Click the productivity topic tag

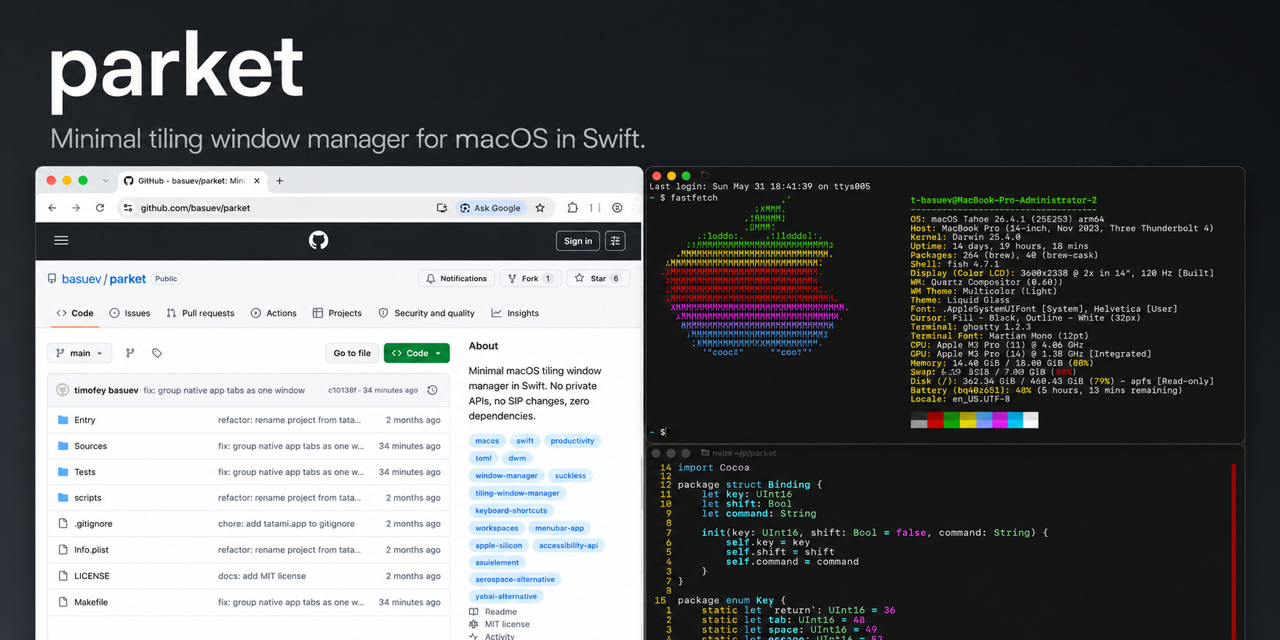(x=572, y=441)
